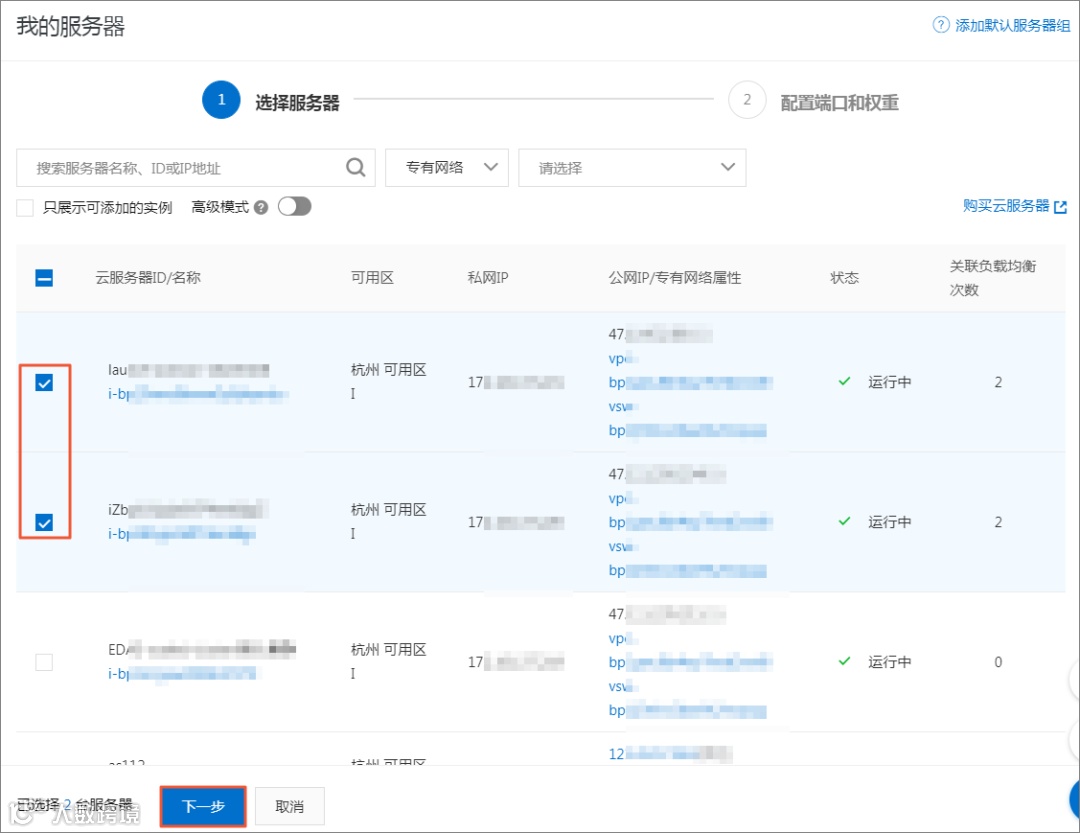Click the 取消 button
The width and height of the screenshot is (1080, 833).
289,806
